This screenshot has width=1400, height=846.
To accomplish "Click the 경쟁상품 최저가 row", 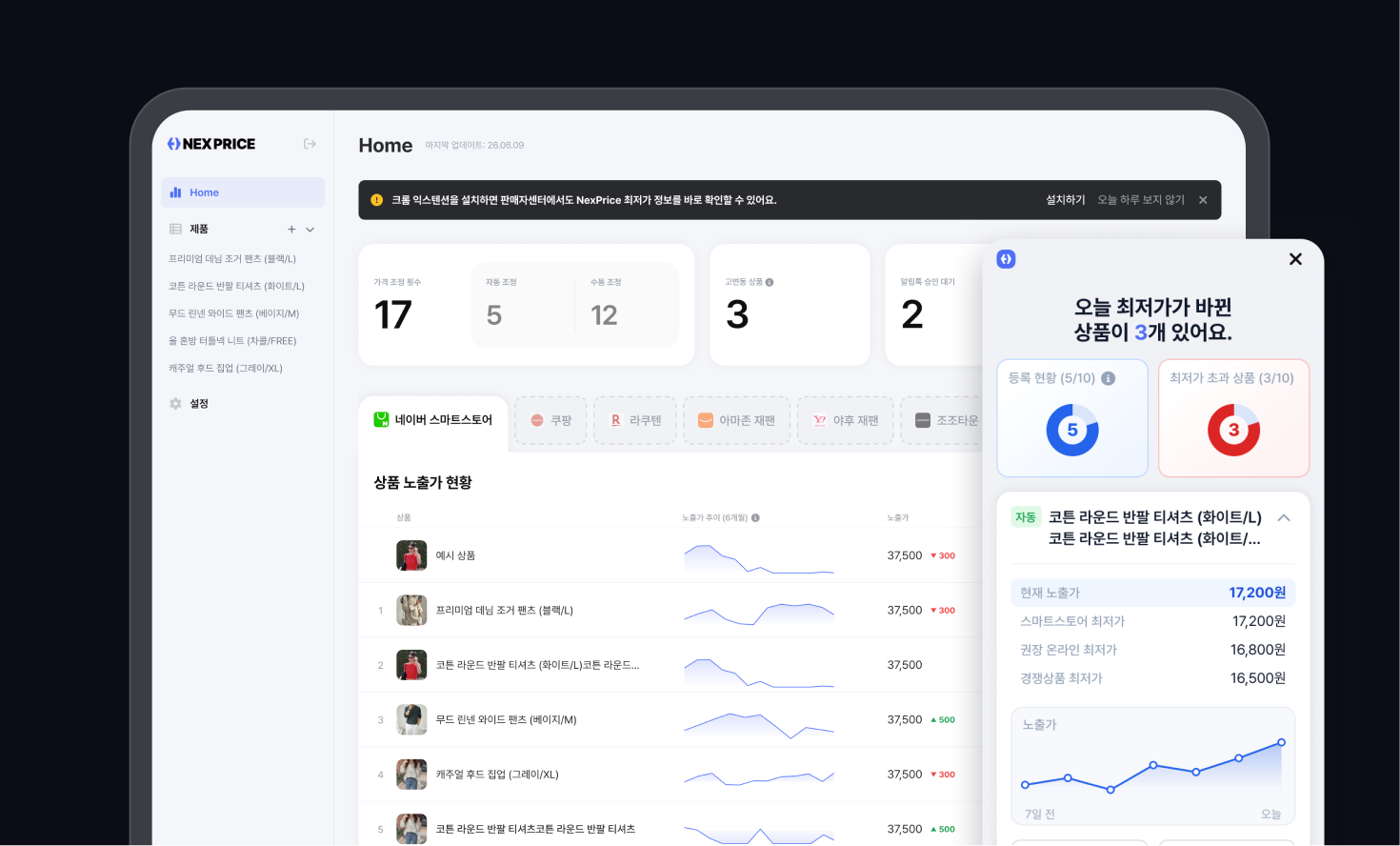I will pyautogui.click(x=1152, y=678).
